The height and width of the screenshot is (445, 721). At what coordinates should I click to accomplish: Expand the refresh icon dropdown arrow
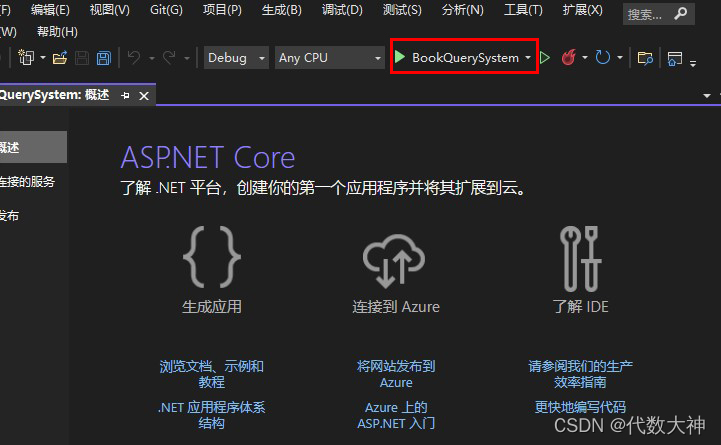(x=620, y=58)
